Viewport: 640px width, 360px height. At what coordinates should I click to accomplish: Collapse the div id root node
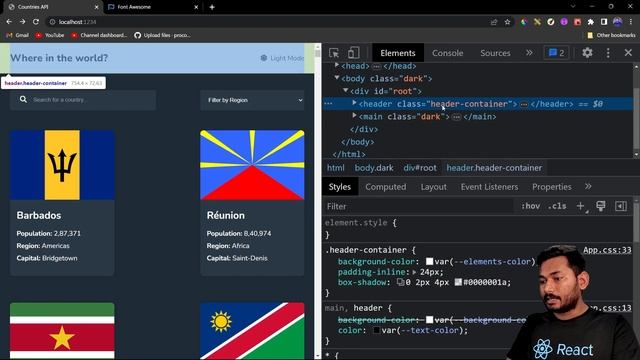point(346,91)
